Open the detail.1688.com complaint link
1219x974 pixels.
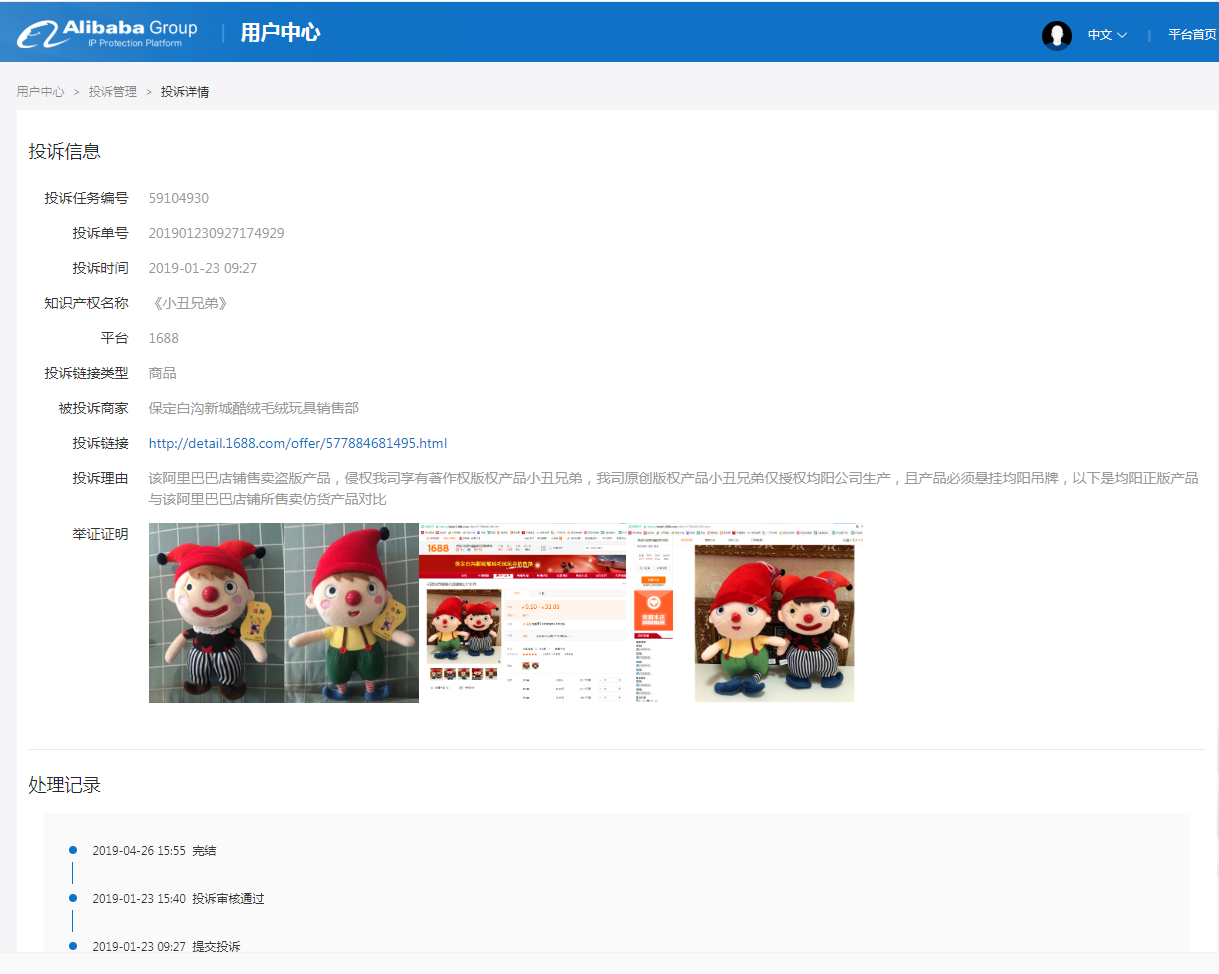click(298, 443)
